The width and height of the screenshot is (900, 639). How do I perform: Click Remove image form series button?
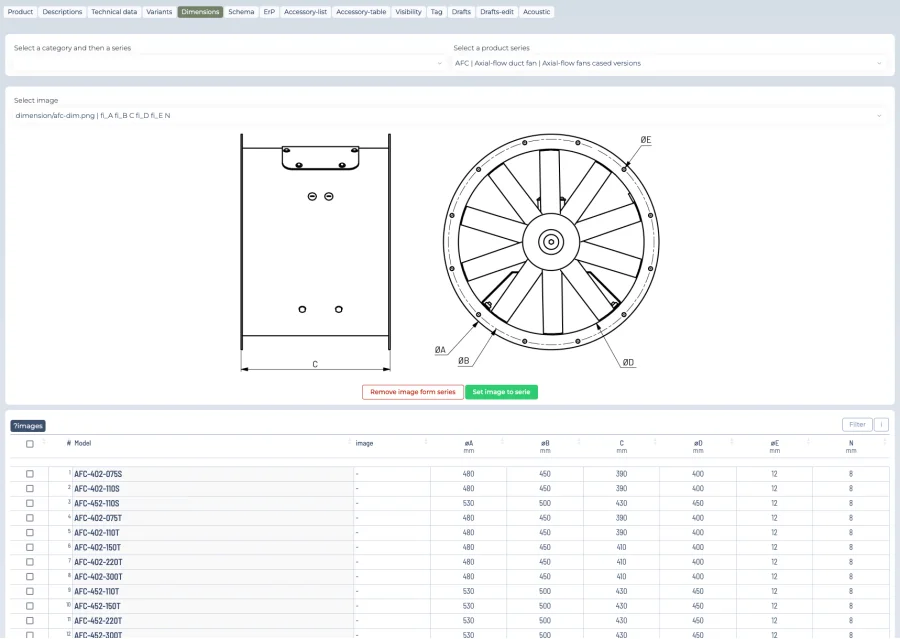click(x=413, y=392)
